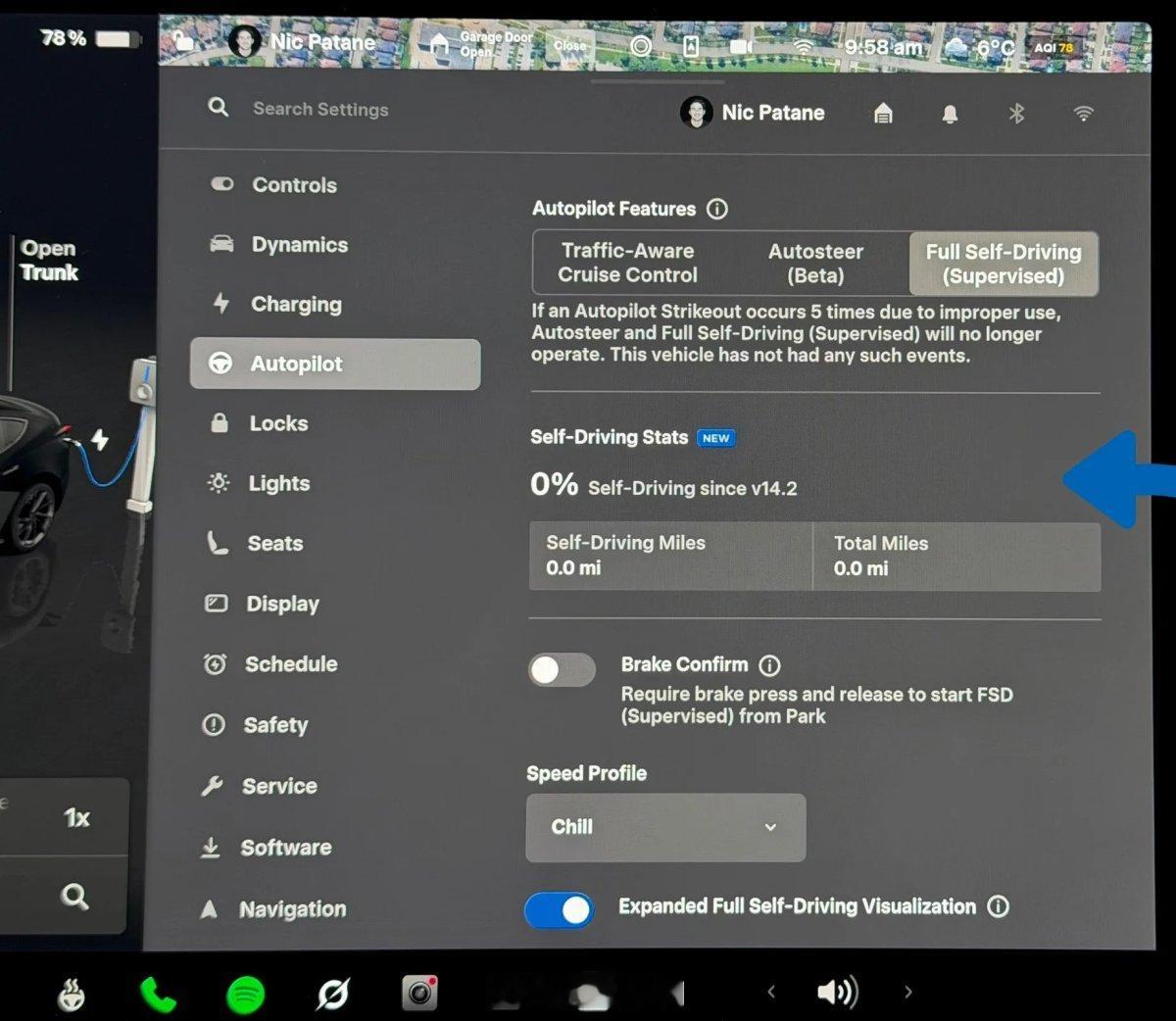Click the Search Settings field
This screenshot has width=1176, height=1021.
(320, 109)
